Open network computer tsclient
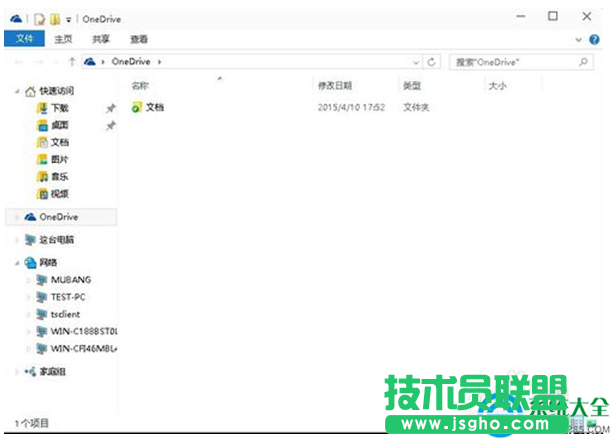 65,314
